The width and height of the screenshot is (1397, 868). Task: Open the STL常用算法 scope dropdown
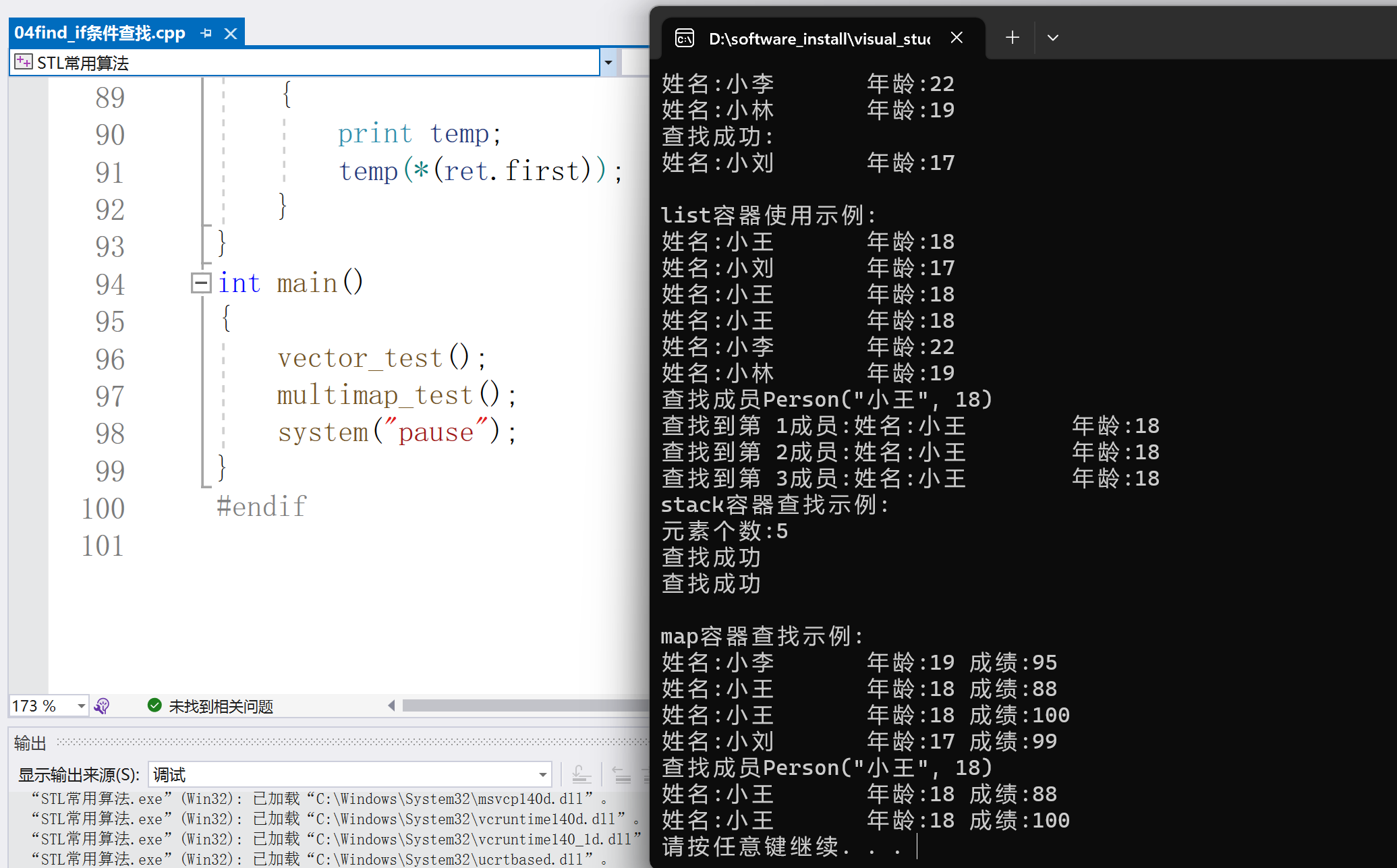pyautogui.click(x=608, y=63)
